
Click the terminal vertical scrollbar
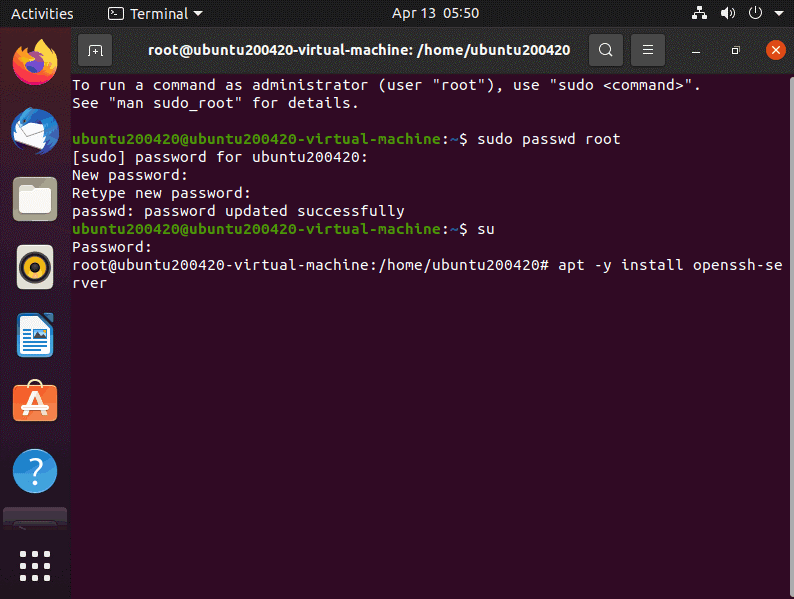click(x=791, y=337)
